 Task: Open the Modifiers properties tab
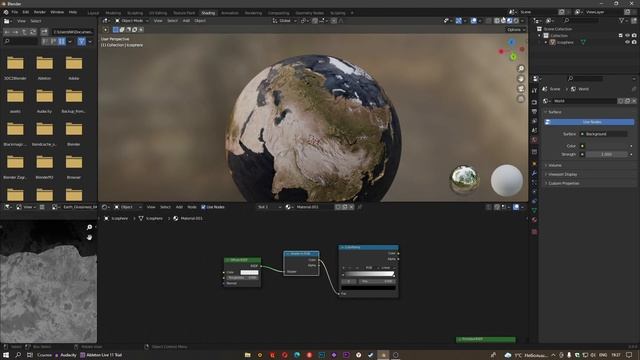tap(534, 173)
